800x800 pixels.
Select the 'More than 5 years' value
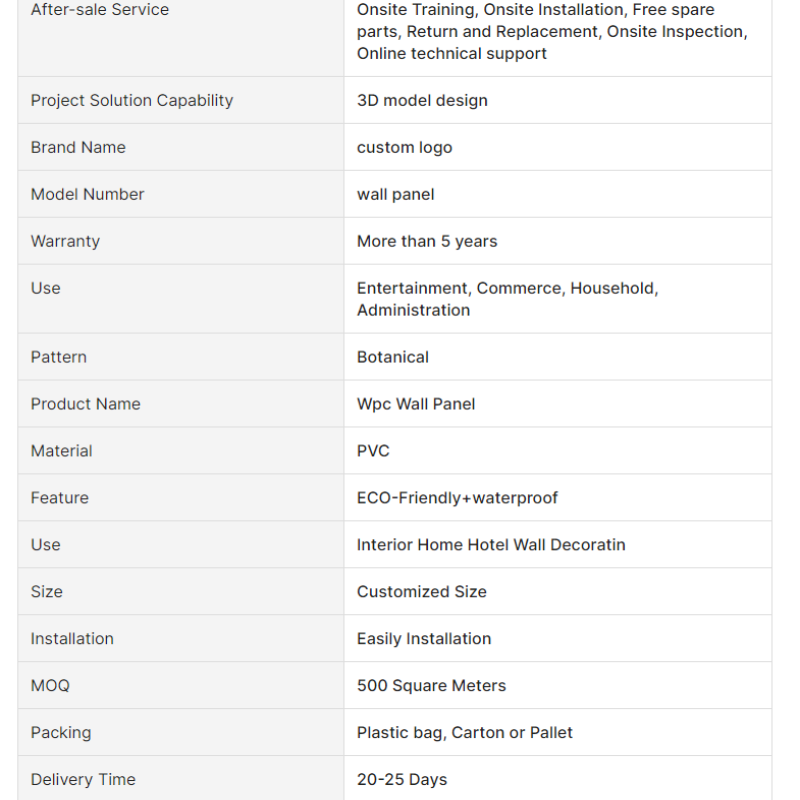click(x=427, y=241)
